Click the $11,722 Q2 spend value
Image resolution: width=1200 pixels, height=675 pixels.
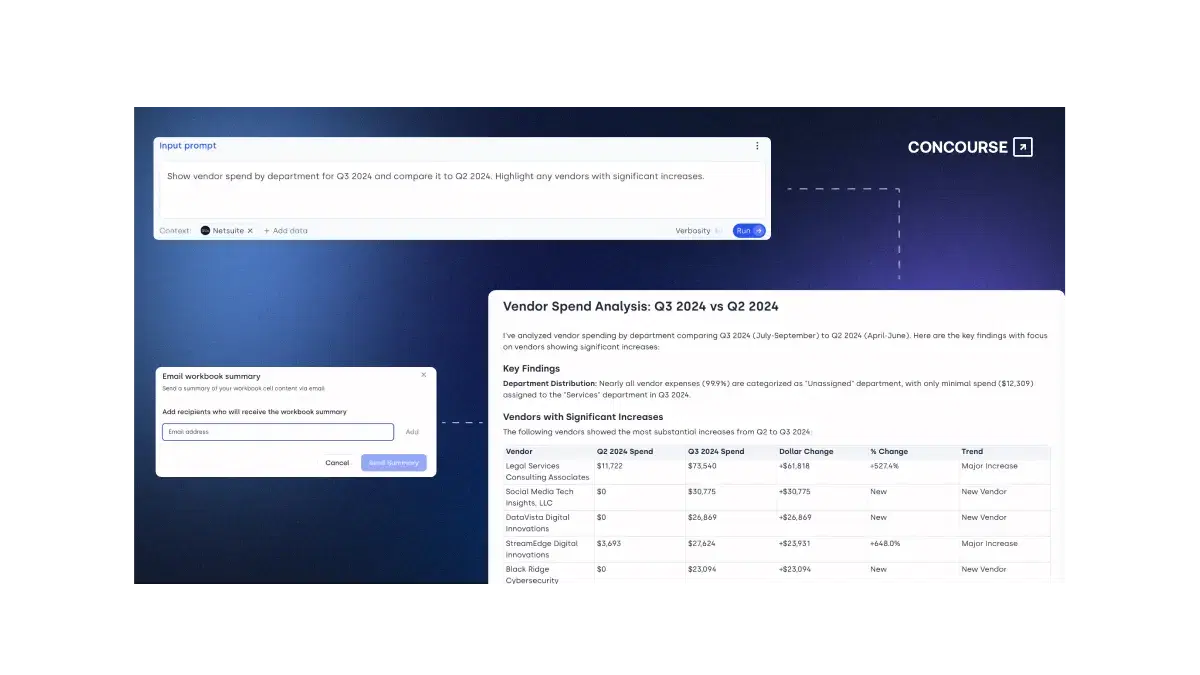(x=609, y=466)
